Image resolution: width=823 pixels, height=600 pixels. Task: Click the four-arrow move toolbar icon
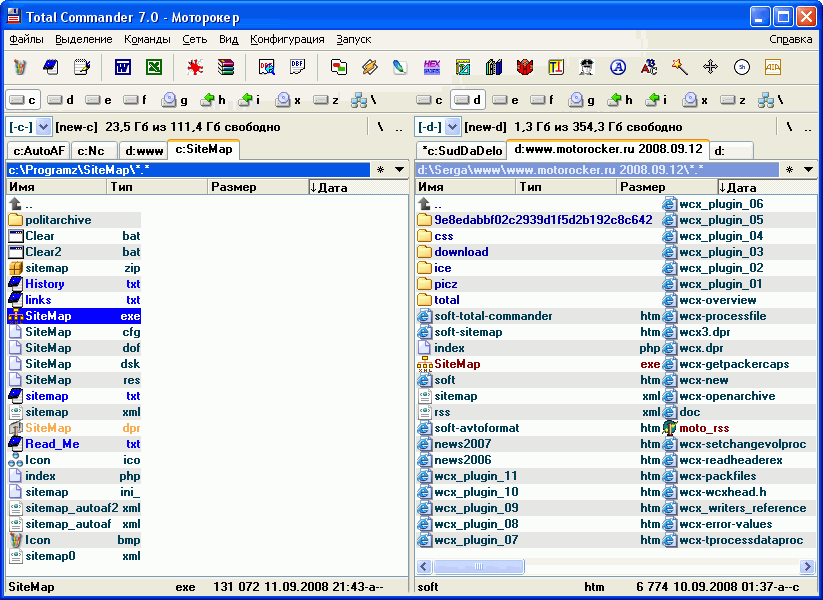[710, 67]
